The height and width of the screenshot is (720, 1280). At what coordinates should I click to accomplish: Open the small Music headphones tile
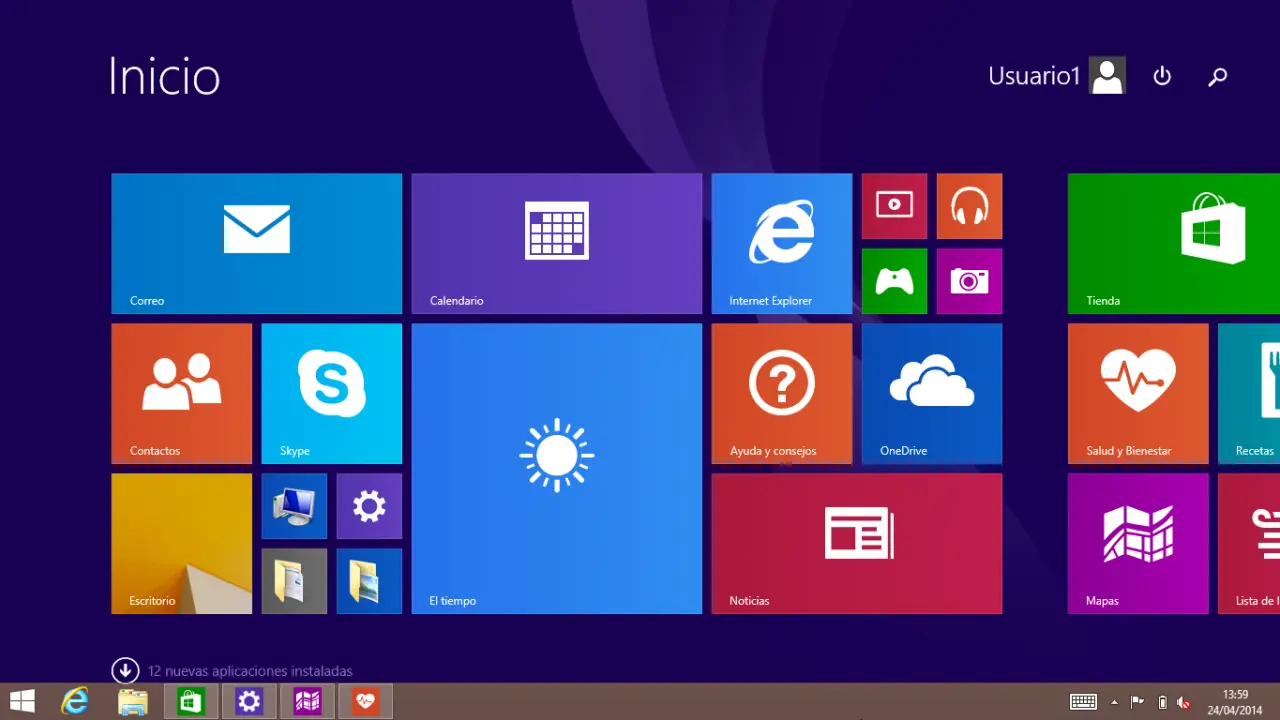pyautogui.click(x=969, y=206)
